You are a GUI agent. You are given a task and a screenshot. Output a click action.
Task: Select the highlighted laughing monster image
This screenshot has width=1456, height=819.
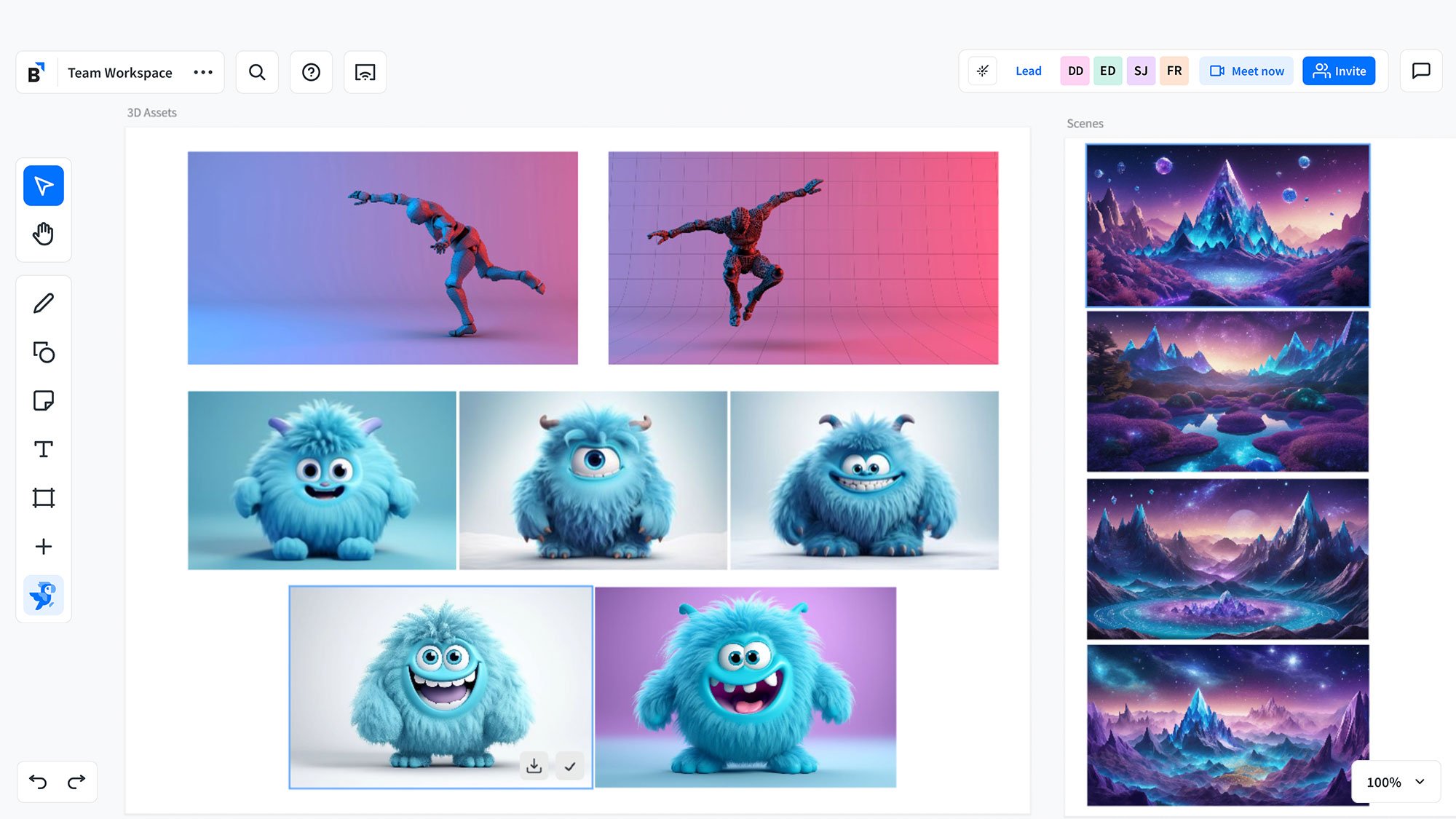(x=440, y=687)
